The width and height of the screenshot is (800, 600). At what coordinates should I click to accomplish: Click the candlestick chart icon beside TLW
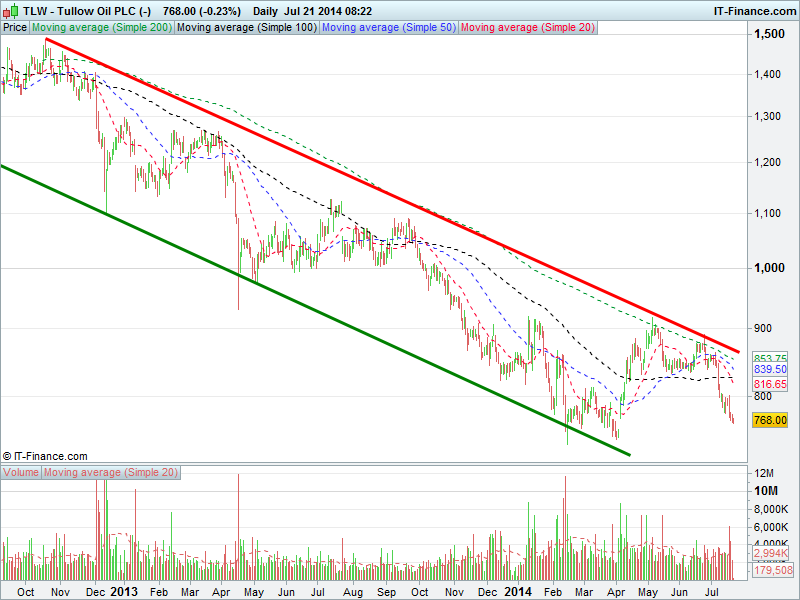tap(9, 11)
